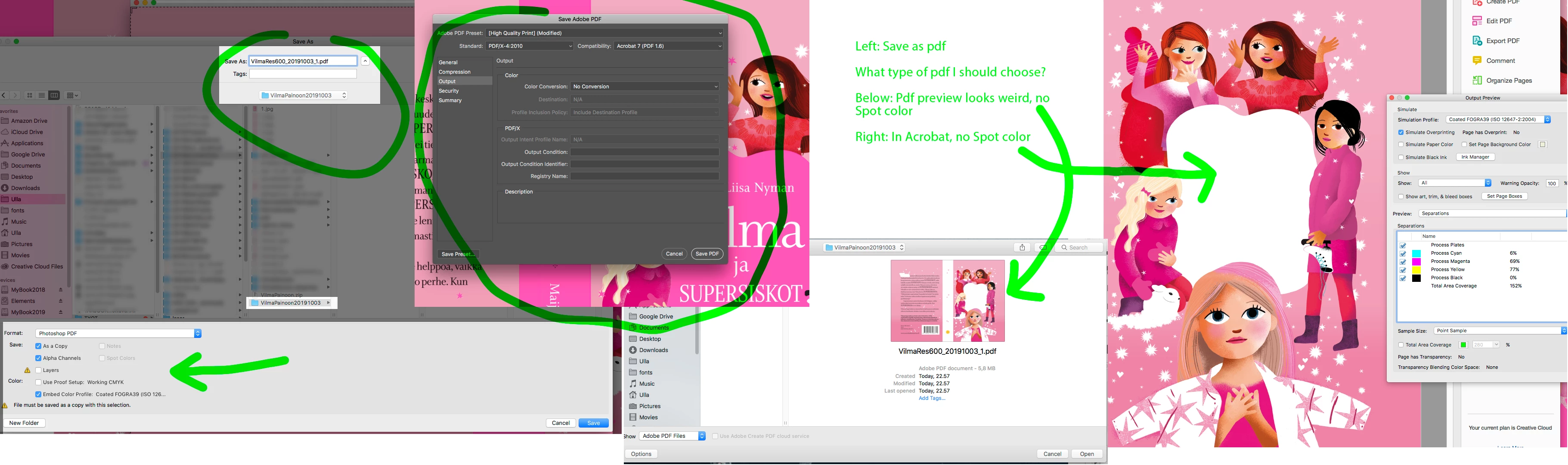Eject the MyBook2018 drive
This screenshot has height=465, width=1568.
pyautogui.click(x=60, y=290)
